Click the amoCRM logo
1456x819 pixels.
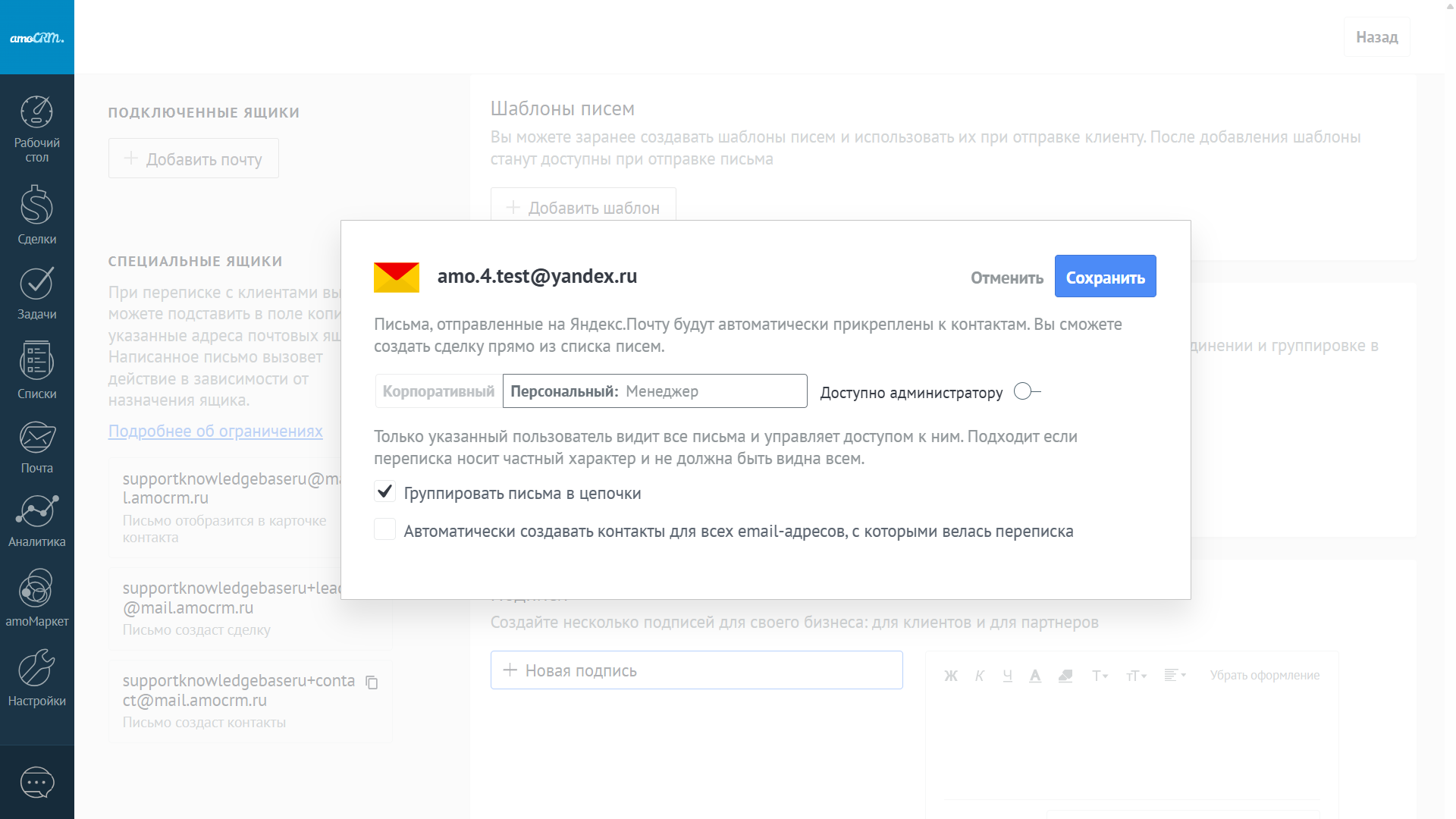(x=36, y=37)
